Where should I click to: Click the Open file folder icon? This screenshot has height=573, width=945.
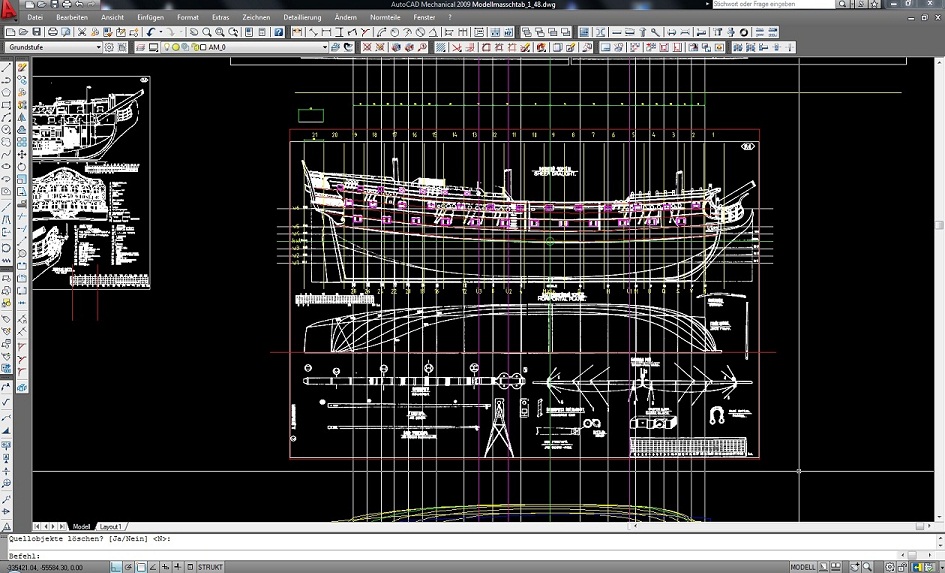pos(23,32)
